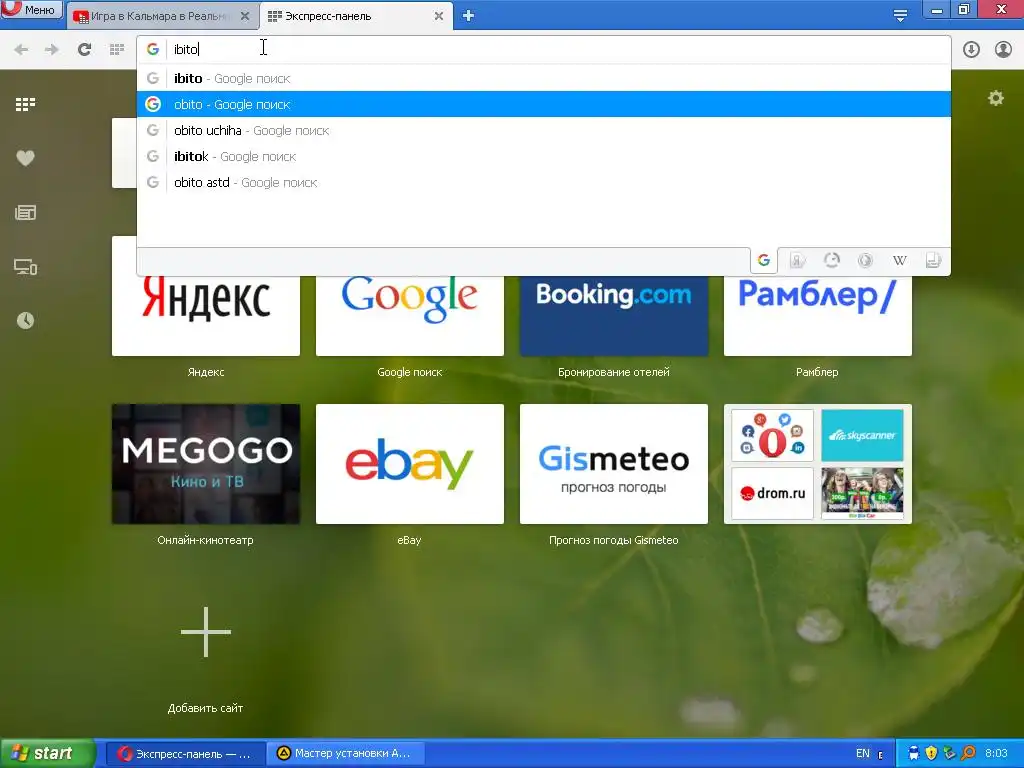This screenshot has width=1024, height=768.
Task: Open synced tabs devices icon in sidebar
Action: point(25,266)
